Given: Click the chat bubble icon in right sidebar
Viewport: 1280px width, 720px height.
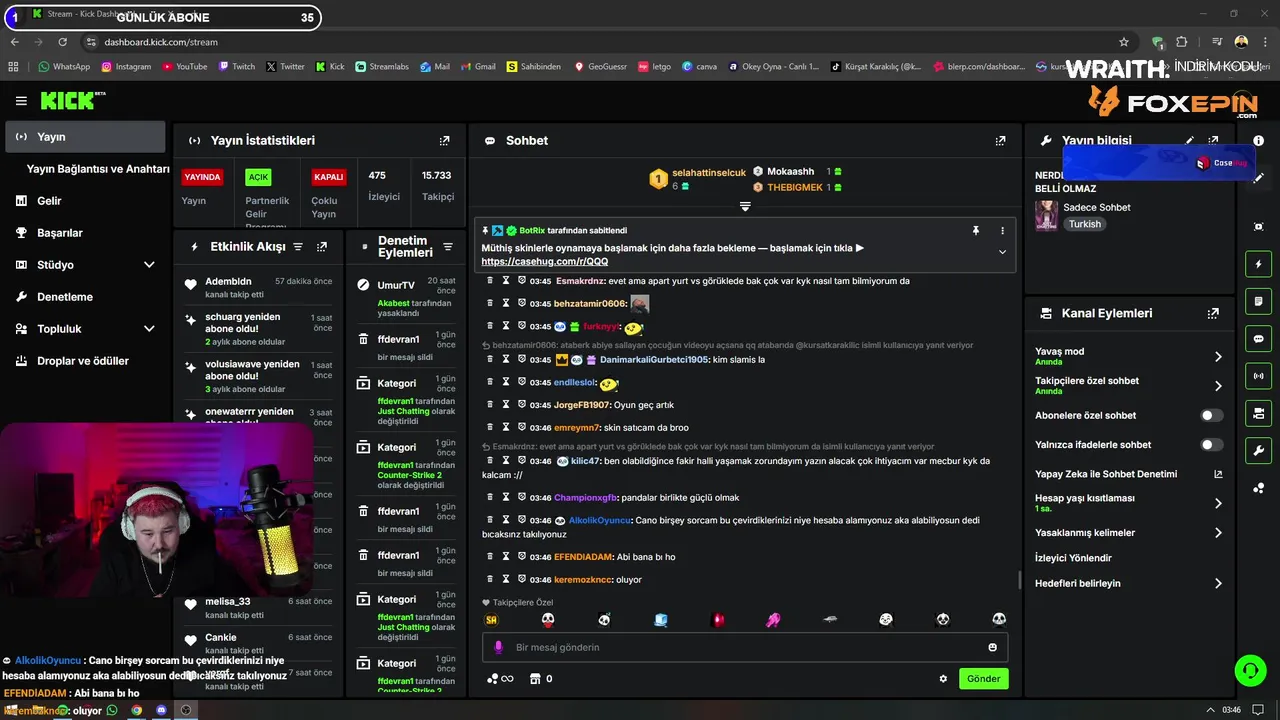Looking at the screenshot, I should [x=1259, y=339].
